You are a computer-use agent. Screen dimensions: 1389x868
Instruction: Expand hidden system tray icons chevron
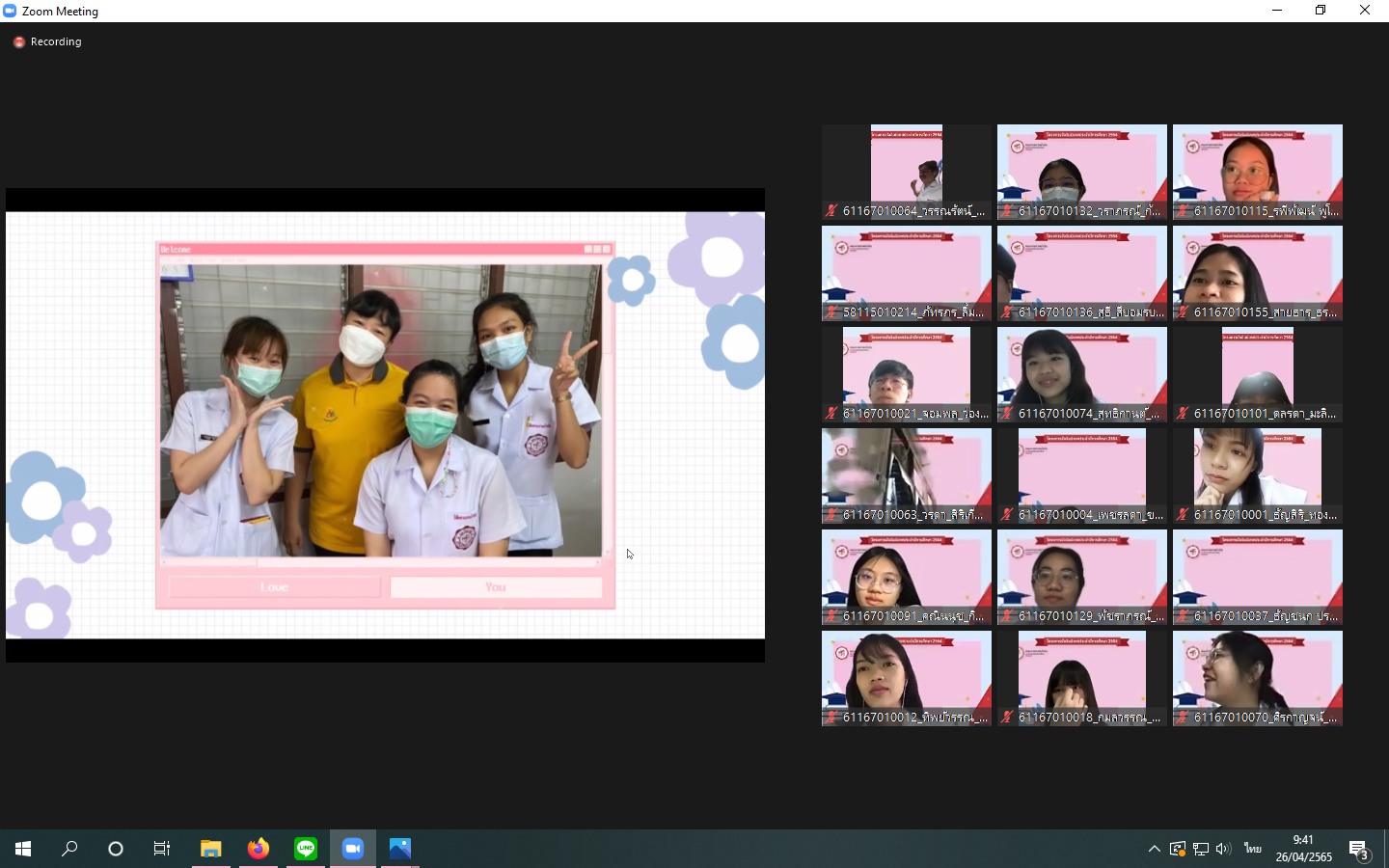coord(1154,849)
